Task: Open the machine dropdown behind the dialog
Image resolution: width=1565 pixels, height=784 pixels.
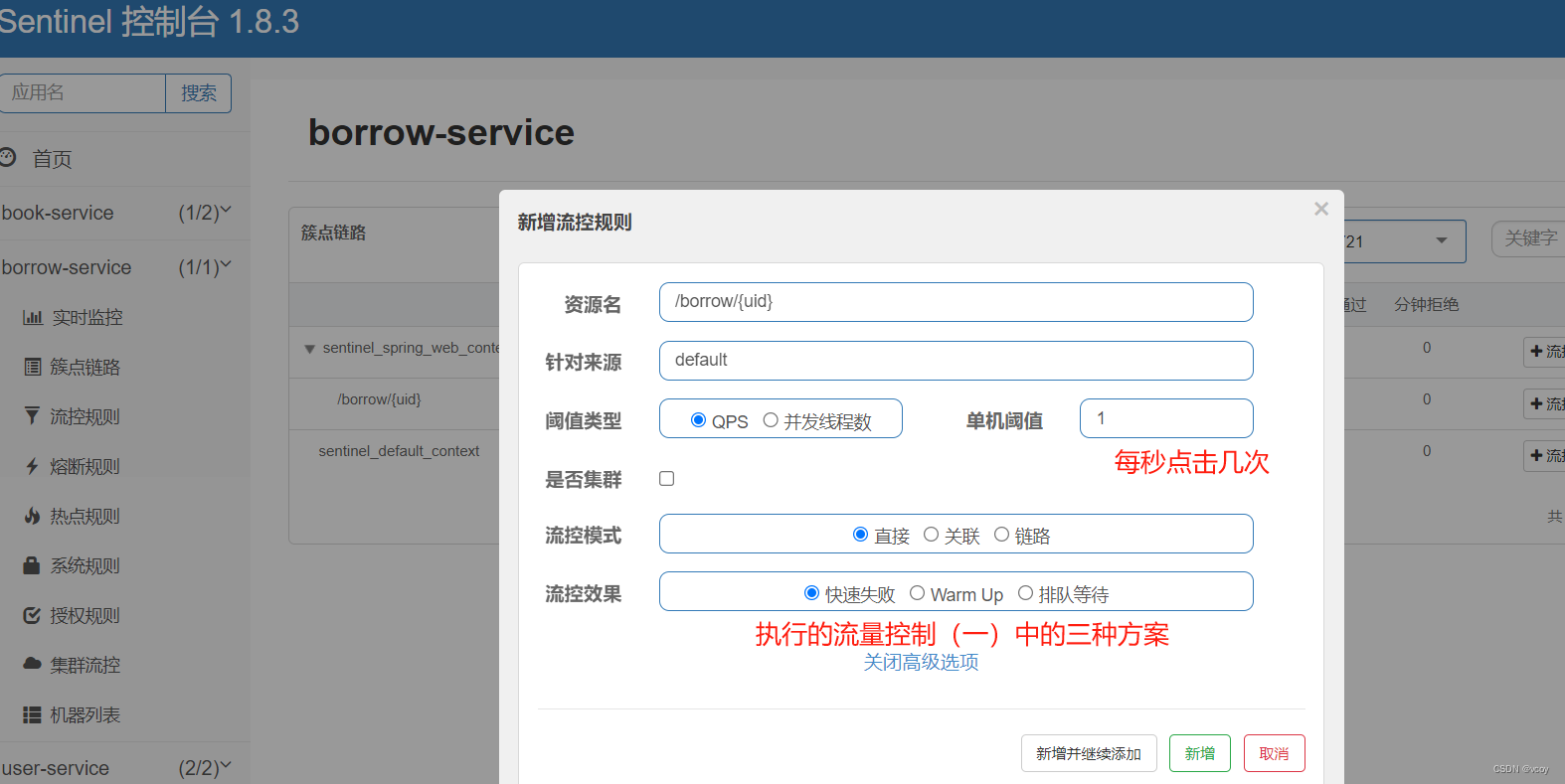Action: [1404, 241]
